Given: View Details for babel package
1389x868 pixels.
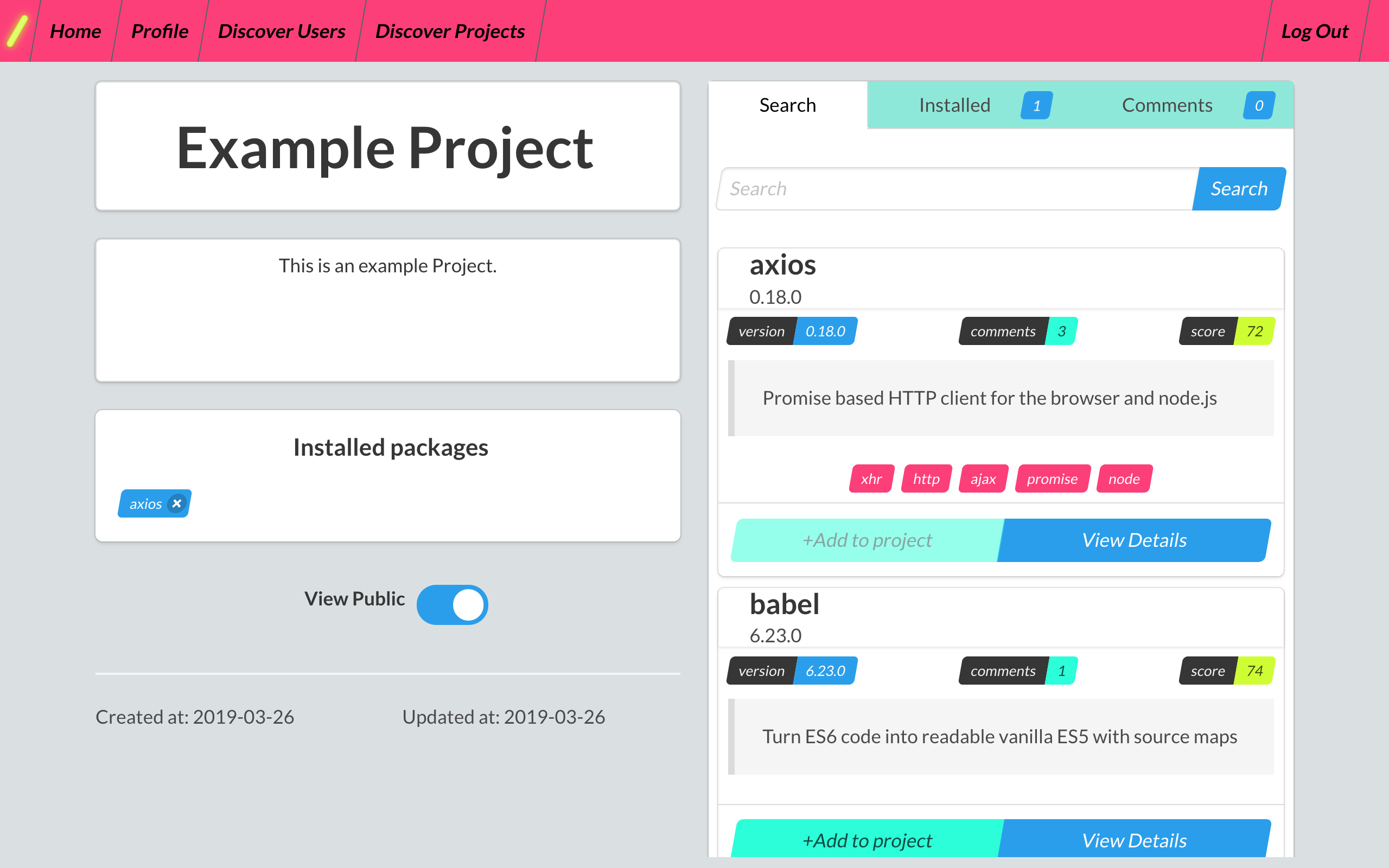Looking at the screenshot, I should [x=1134, y=840].
